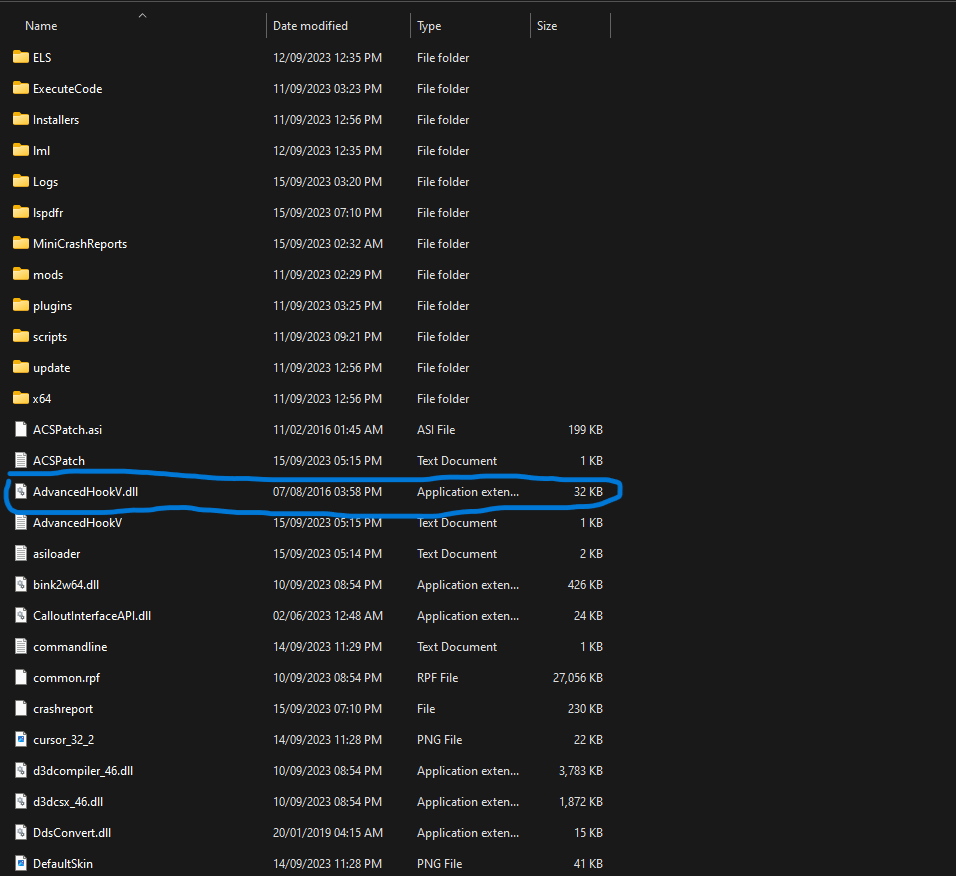Click the ASI File type cell
Image resolution: width=956 pixels, height=876 pixels.
point(436,429)
